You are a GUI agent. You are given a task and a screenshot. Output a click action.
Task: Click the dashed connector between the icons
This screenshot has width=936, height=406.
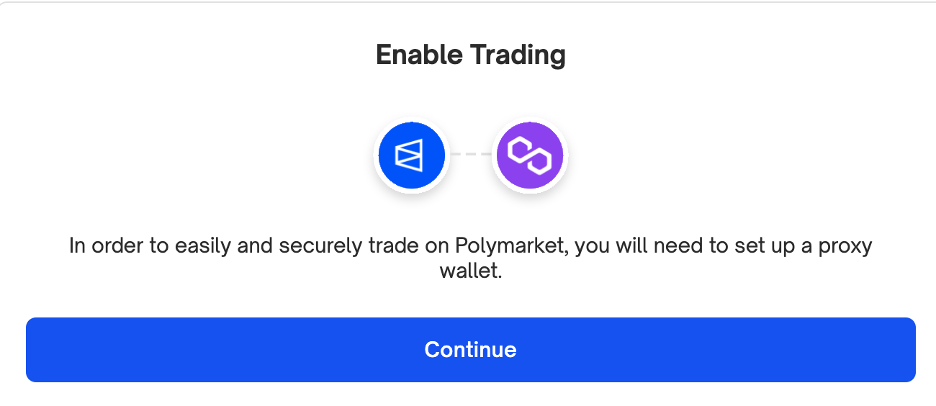click(471, 155)
